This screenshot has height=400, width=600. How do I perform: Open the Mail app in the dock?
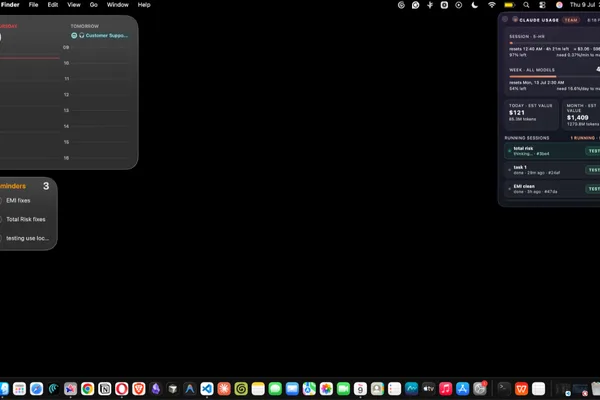click(x=292, y=389)
